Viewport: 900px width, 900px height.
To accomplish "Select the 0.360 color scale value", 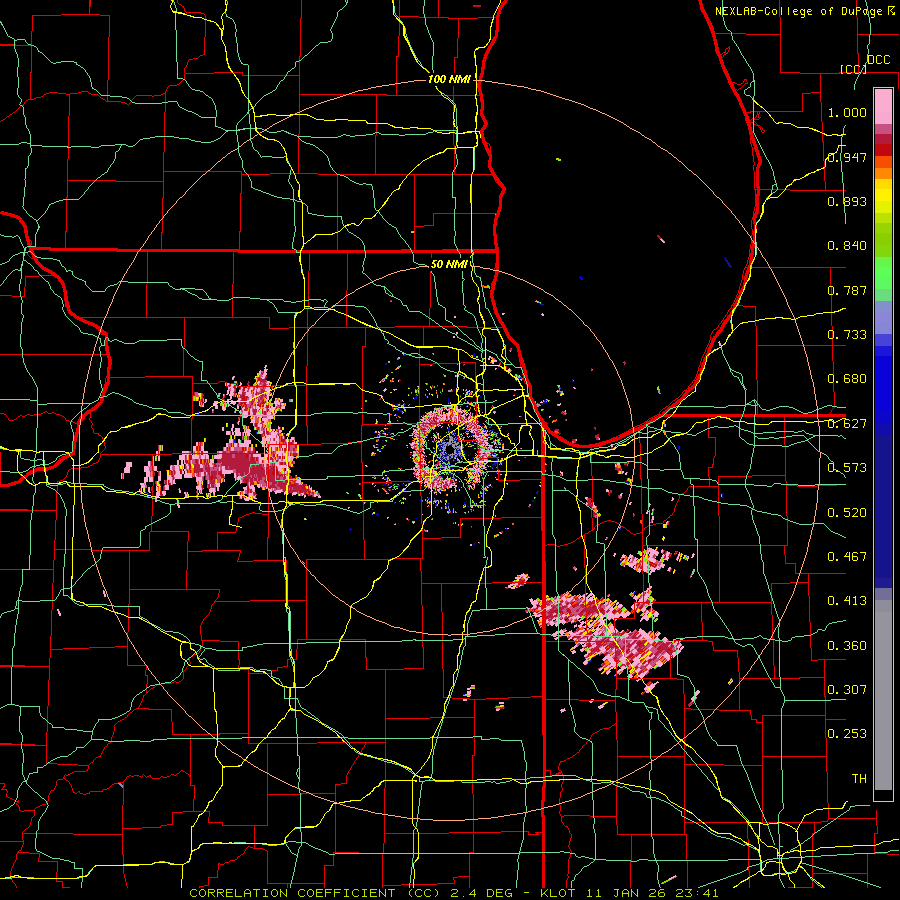I will (x=847, y=646).
